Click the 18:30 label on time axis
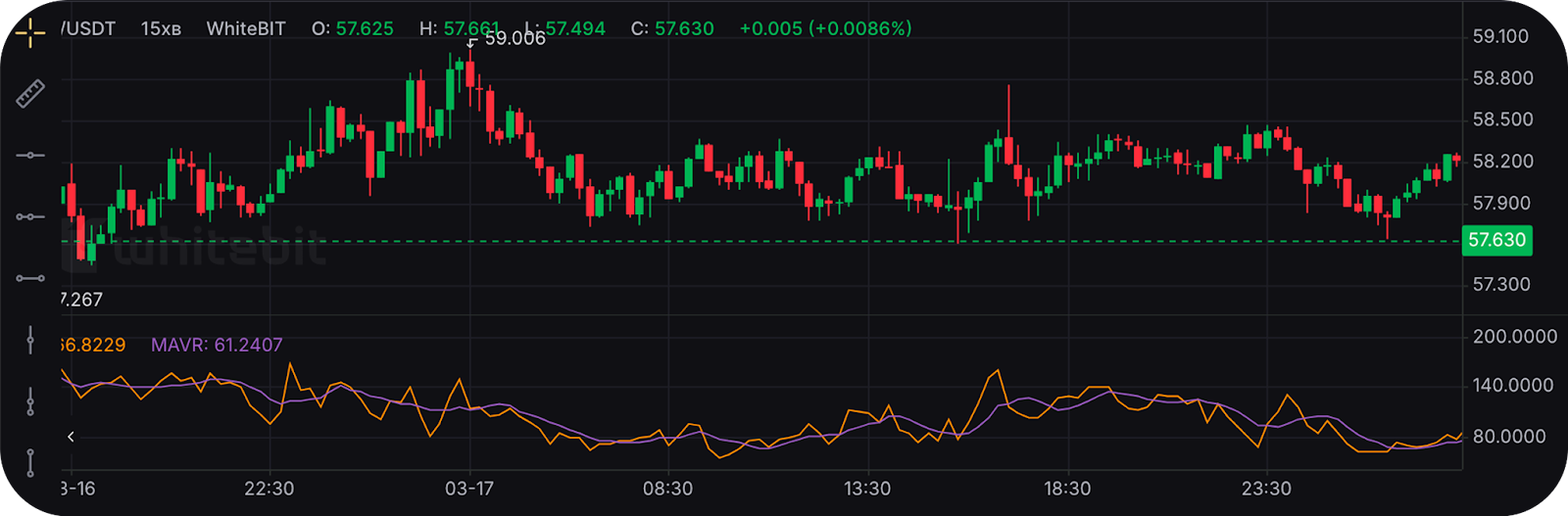This screenshot has width=1568, height=516. (x=1066, y=489)
